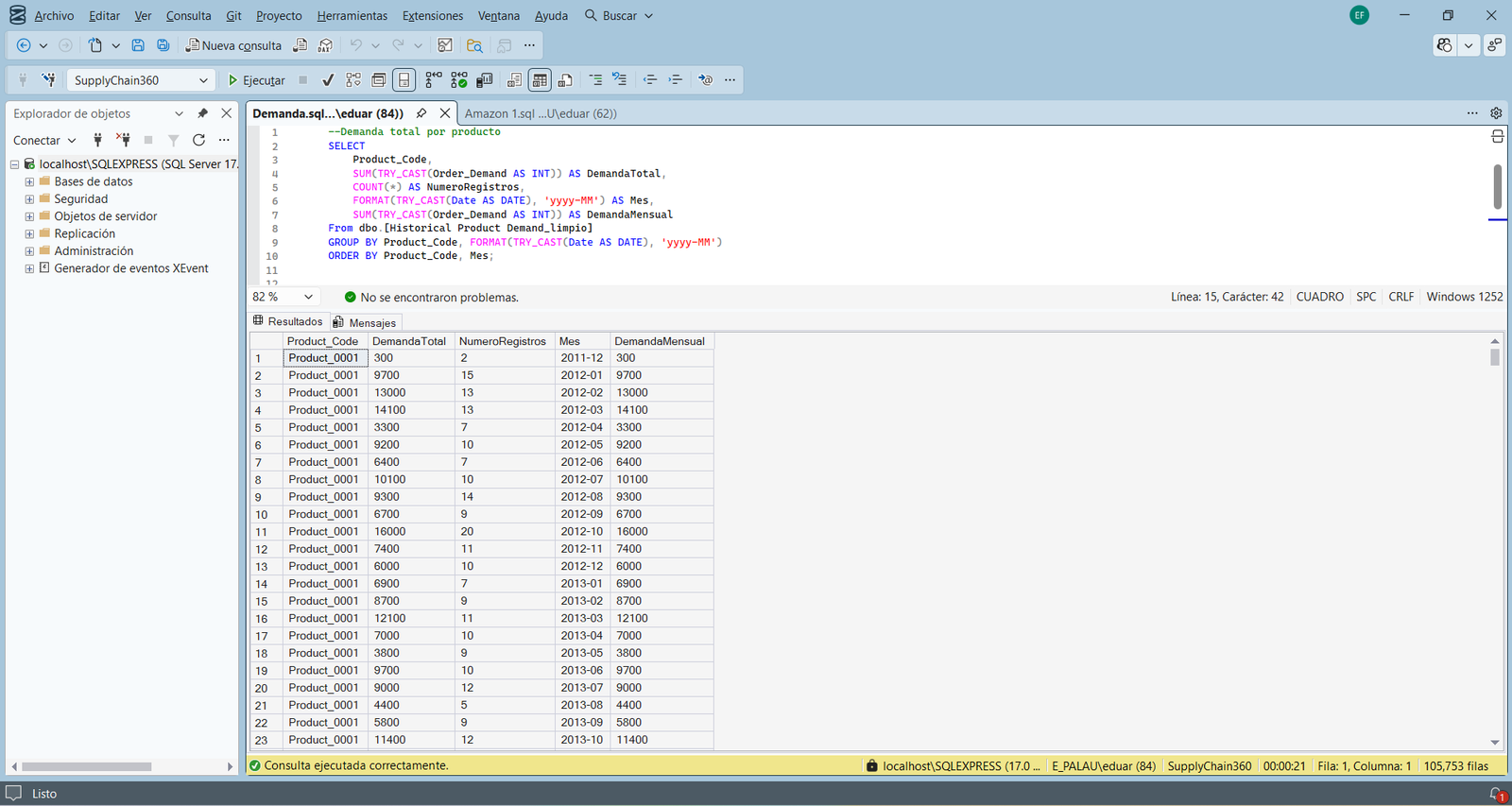
Task: Click the disconnect icon in Object Explorer
Action: click(123, 140)
